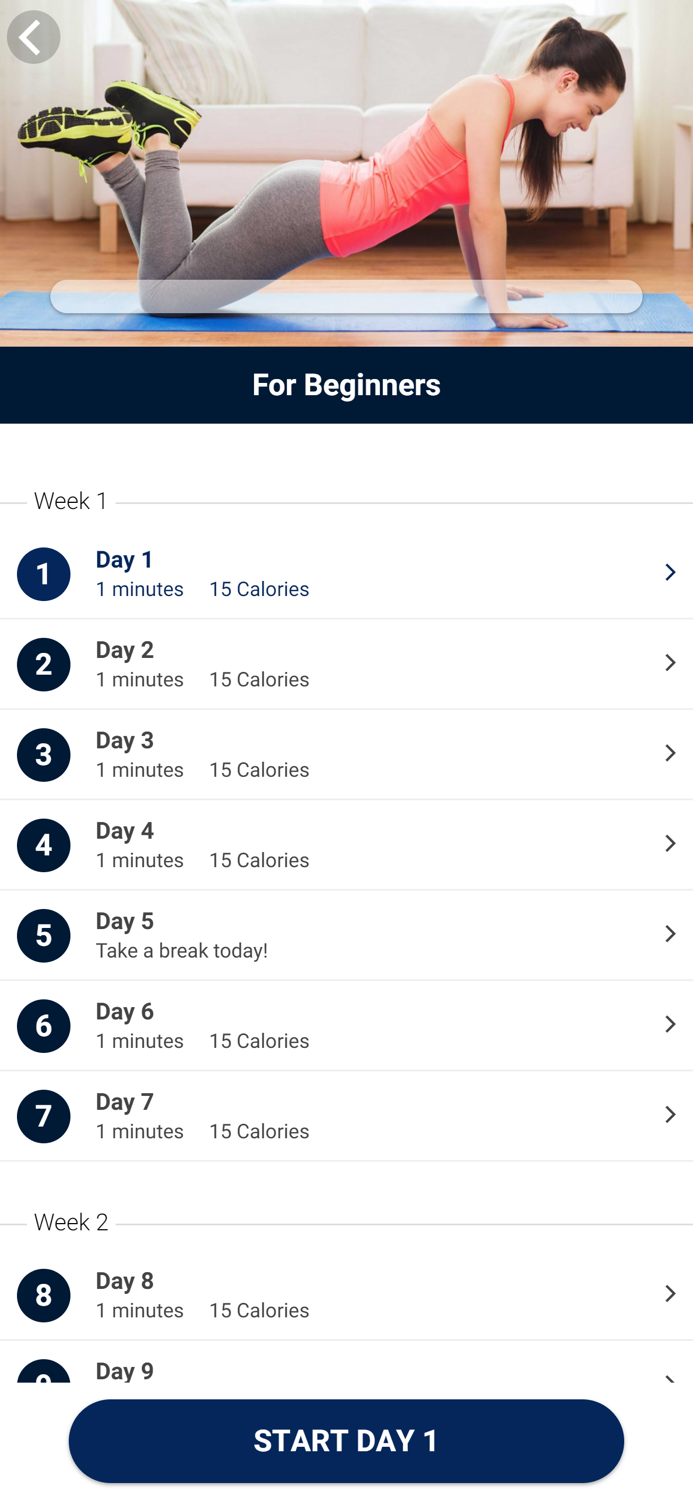Select the Day 1 number badge
This screenshot has height=1500, width=693.
[43, 574]
